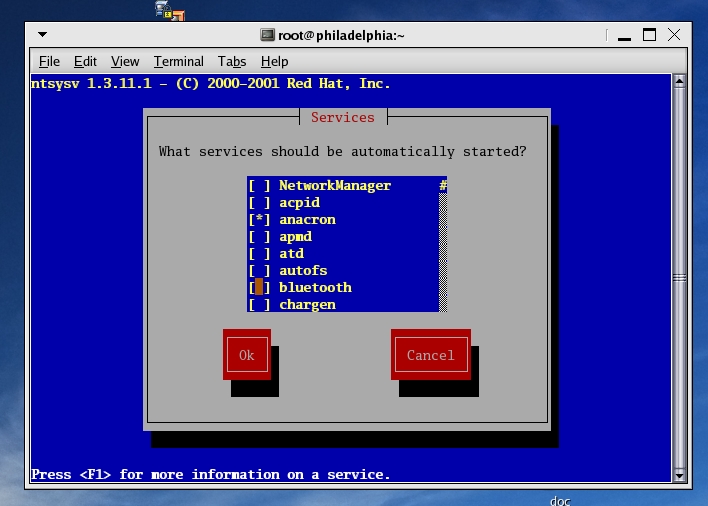Image resolution: width=708 pixels, height=506 pixels.
Task: Click the vertical scrollbar handle in terminal
Action: click(679, 277)
